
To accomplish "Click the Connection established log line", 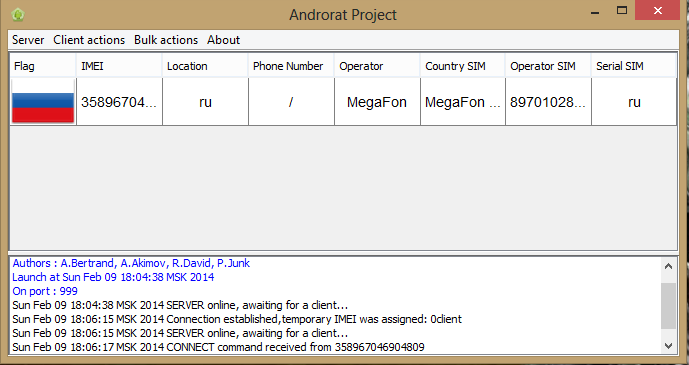I will 237,319.
